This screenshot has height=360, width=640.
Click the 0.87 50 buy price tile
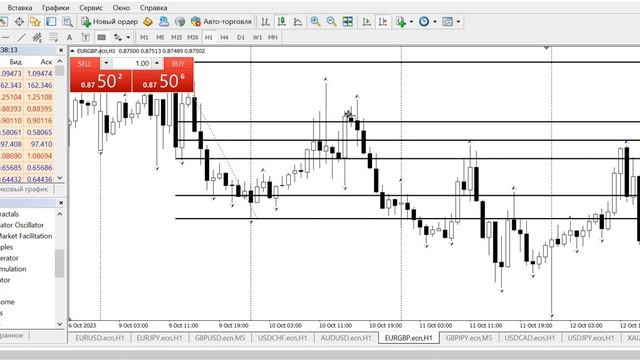point(163,81)
